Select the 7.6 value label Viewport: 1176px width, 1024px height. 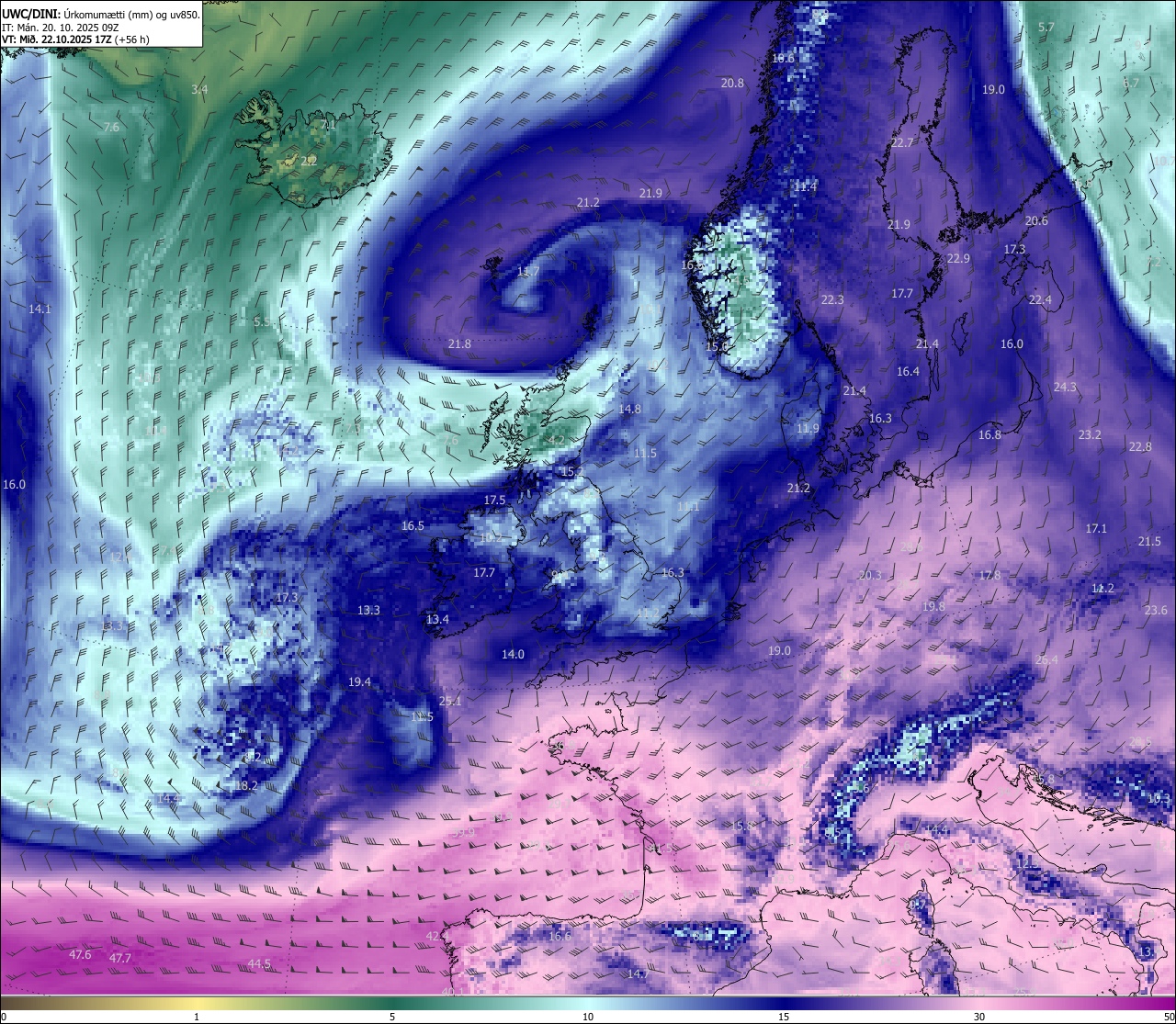click(111, 128)
